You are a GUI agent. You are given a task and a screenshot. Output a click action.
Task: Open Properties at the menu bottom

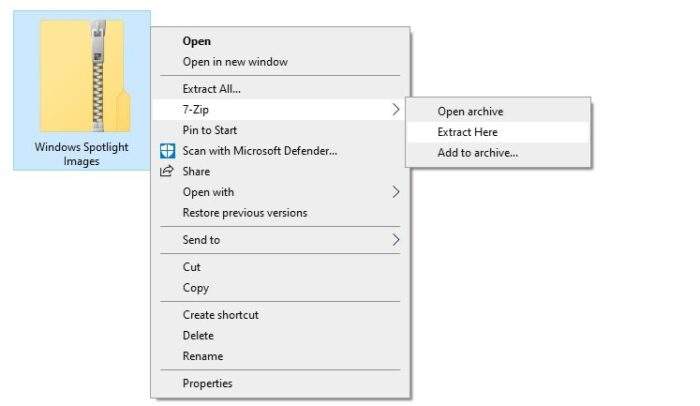tap(207, 383)
